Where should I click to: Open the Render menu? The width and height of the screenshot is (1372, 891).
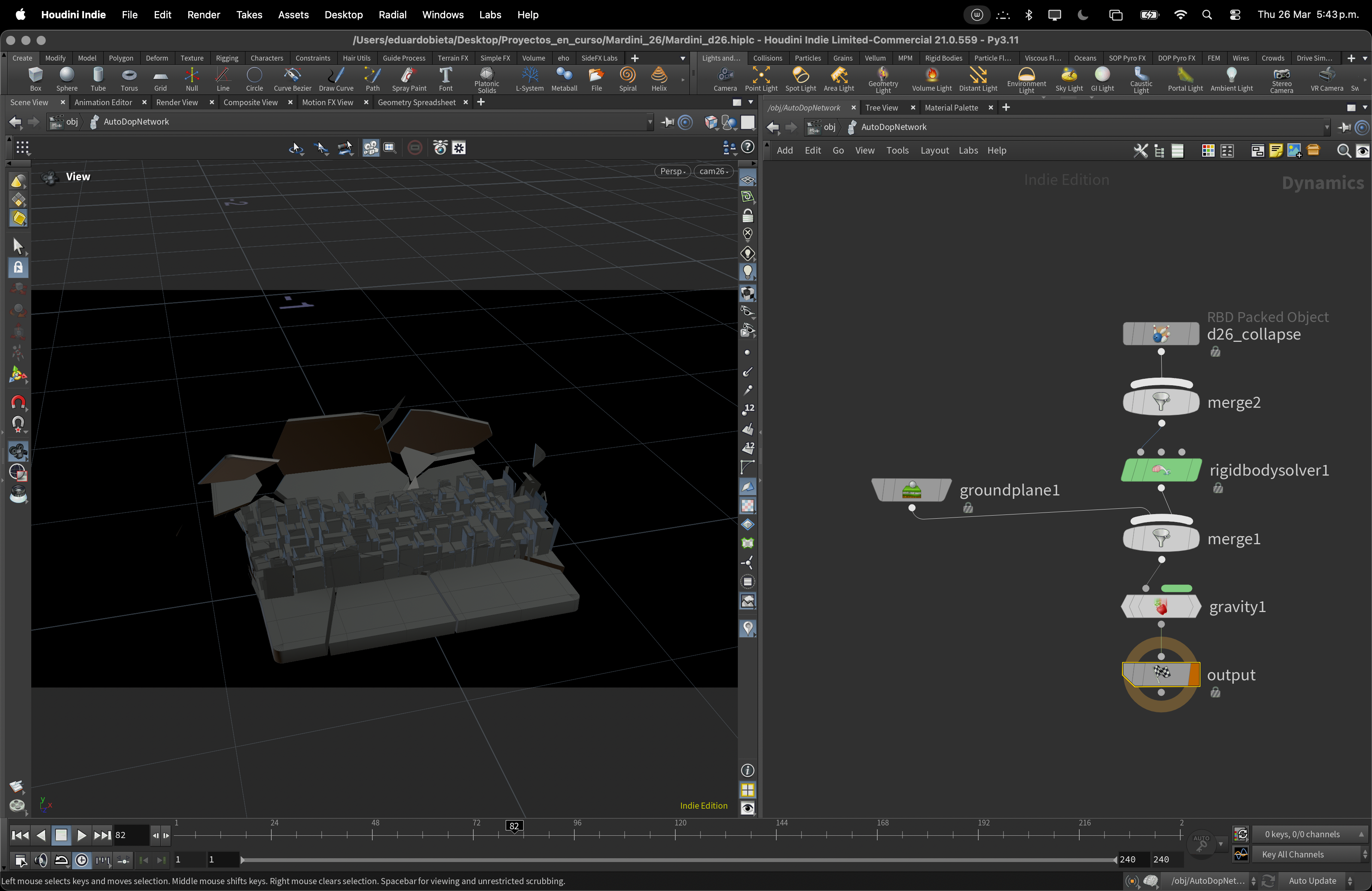(204, 14)
